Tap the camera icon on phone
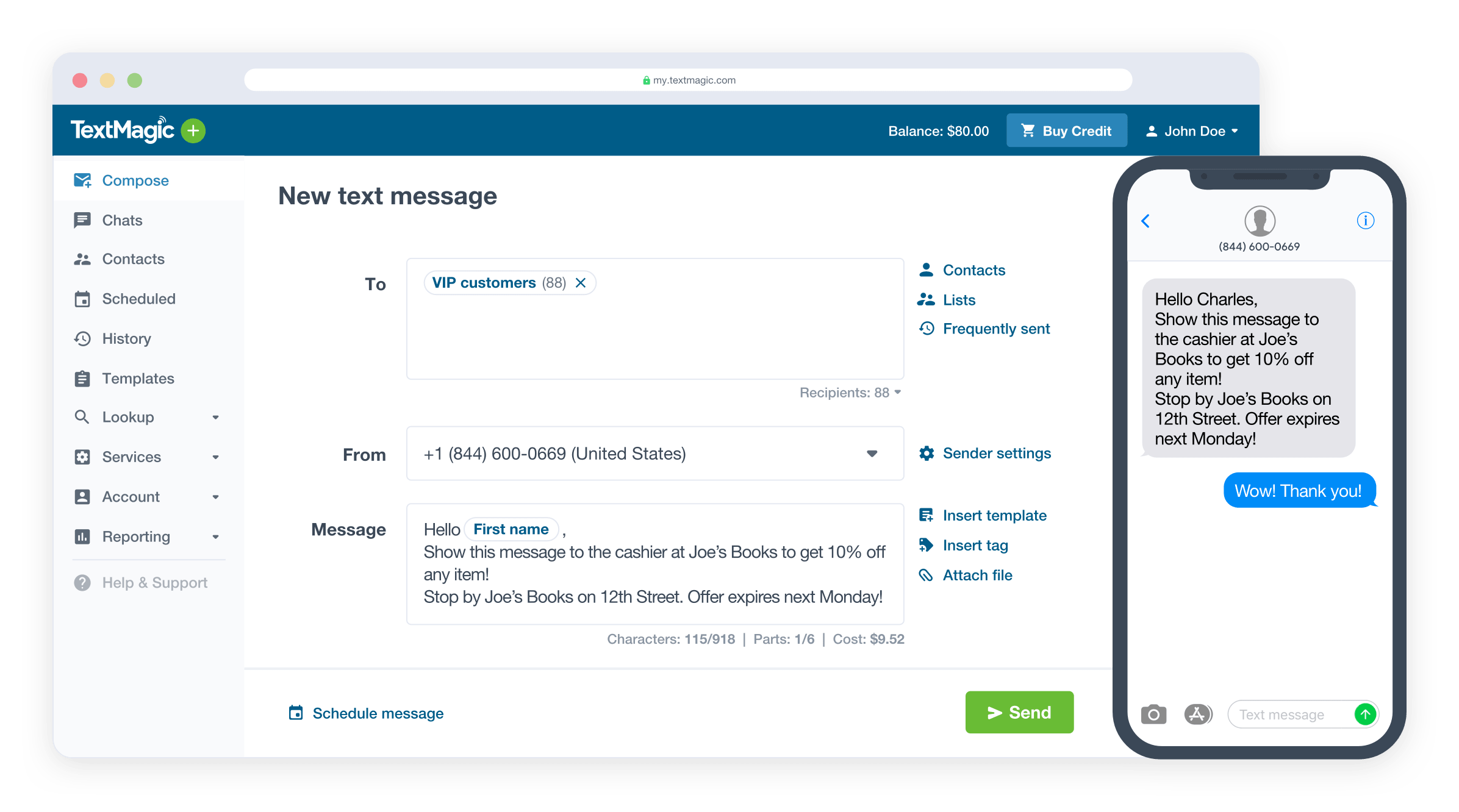The height and width of the screenshot is (812, 1459). click(1153, 714)
